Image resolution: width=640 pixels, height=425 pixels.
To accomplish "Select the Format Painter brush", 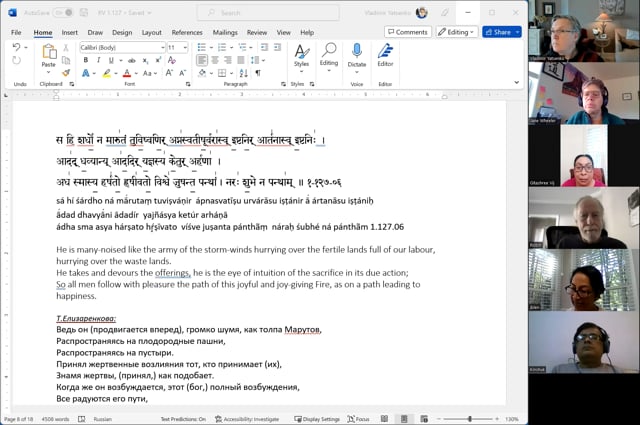I will (x=66, y=73).
